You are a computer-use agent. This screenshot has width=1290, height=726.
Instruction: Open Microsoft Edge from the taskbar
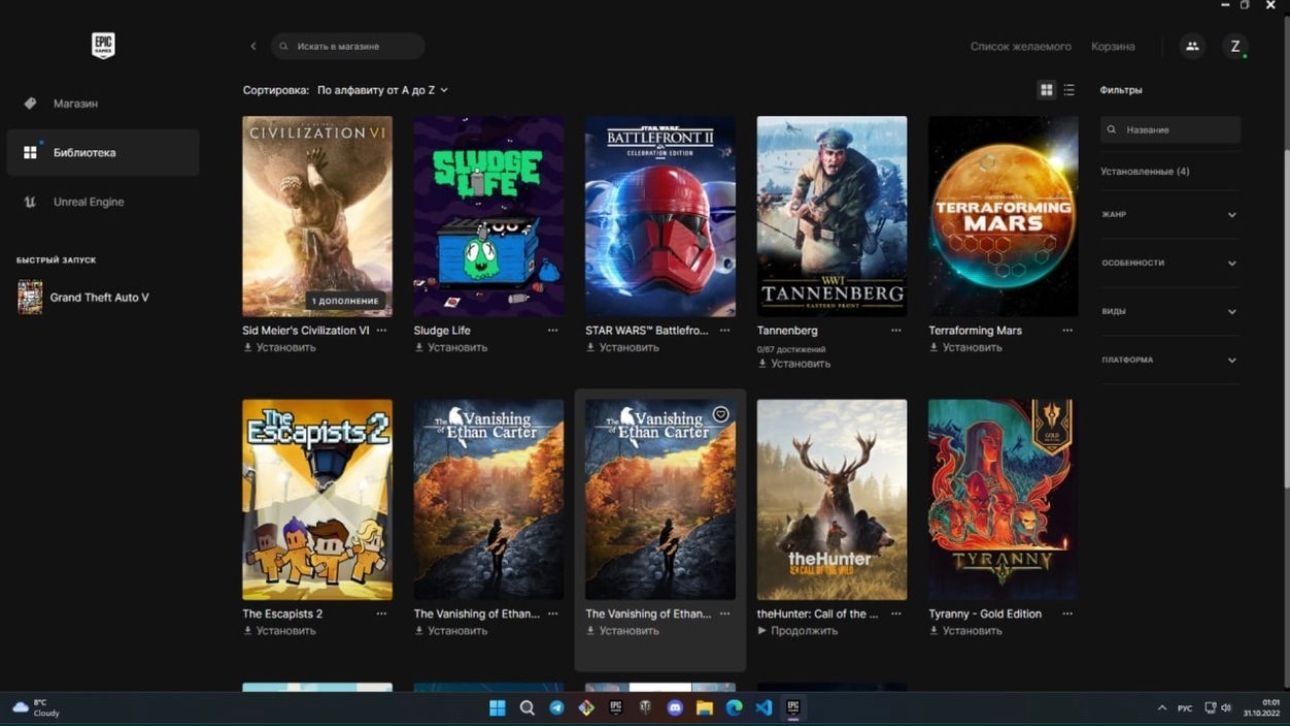(734, 708)
